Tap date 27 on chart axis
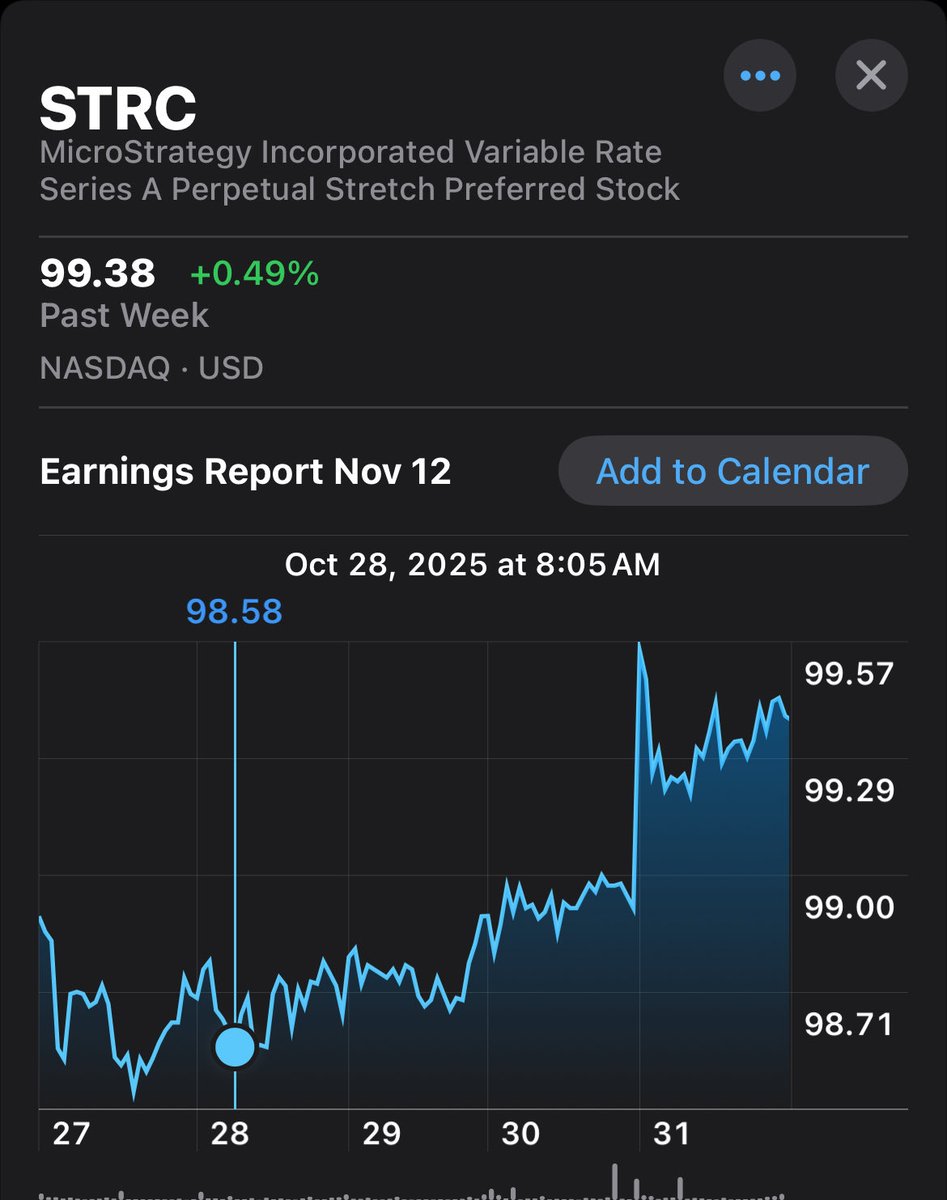 70,1134
